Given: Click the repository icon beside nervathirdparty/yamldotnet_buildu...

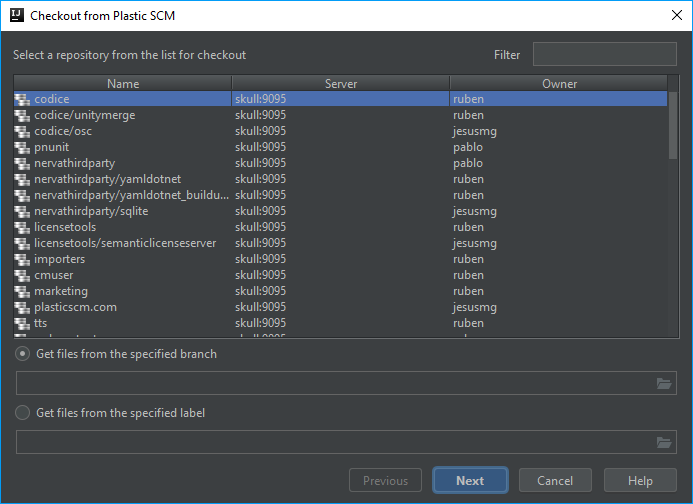Looking at the screenshot, I should pyautogui.click(x=22, y=195).
